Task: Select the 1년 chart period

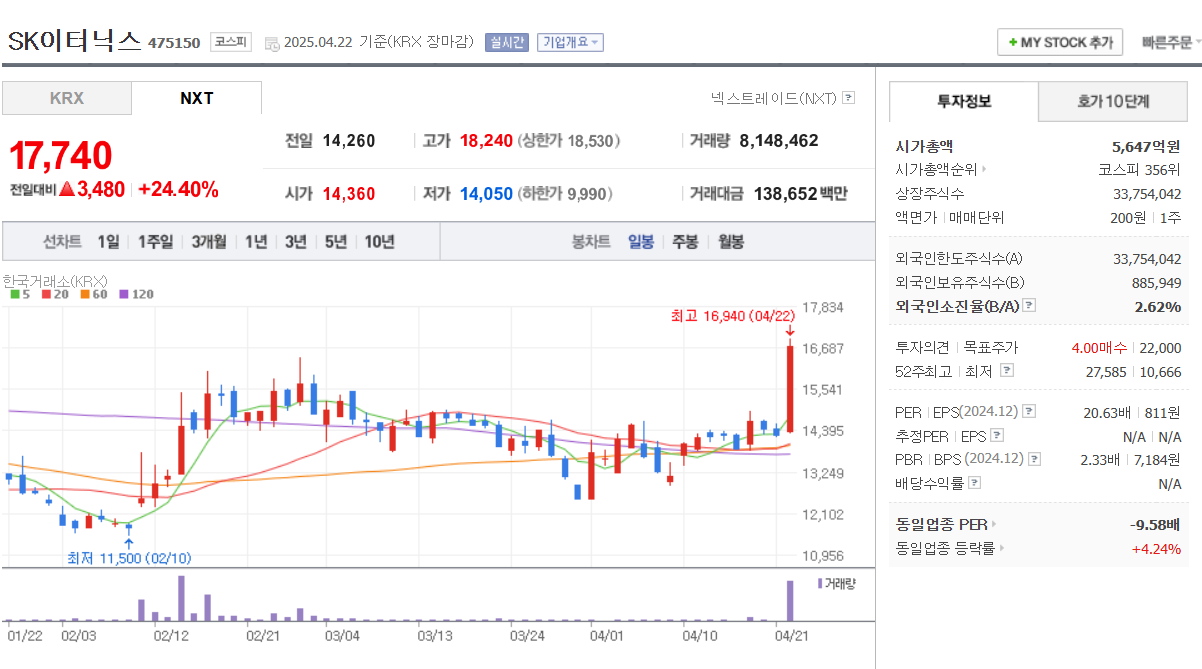Action: [254, 240]
